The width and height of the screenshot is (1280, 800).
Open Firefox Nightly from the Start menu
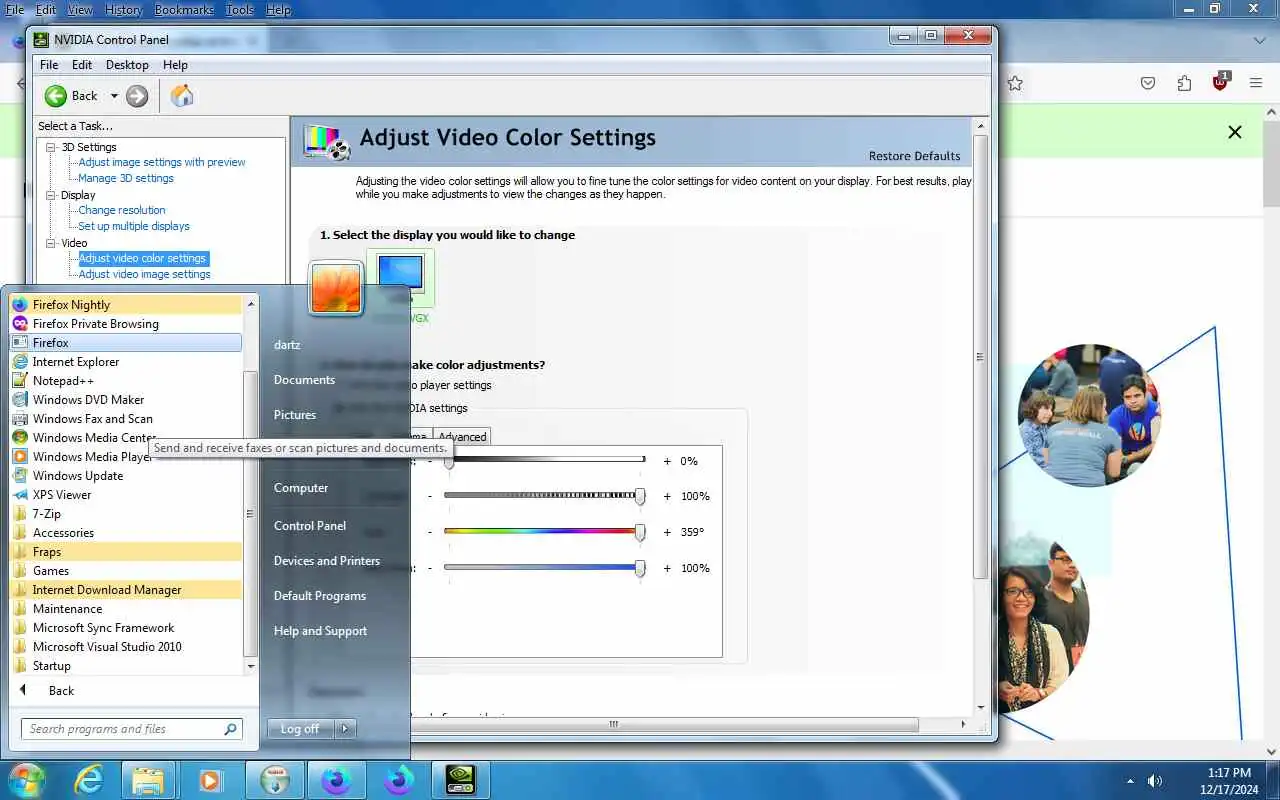[126, 305]
